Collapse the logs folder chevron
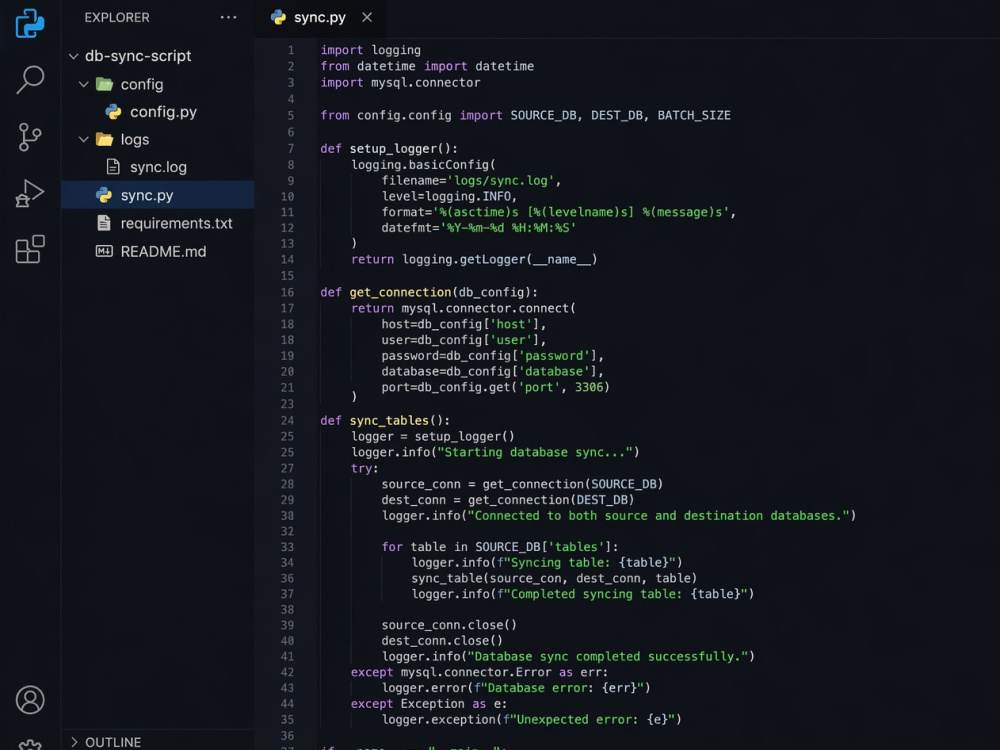The width and height of the screenshot is (1000, 750). click(x=84, y=139)
